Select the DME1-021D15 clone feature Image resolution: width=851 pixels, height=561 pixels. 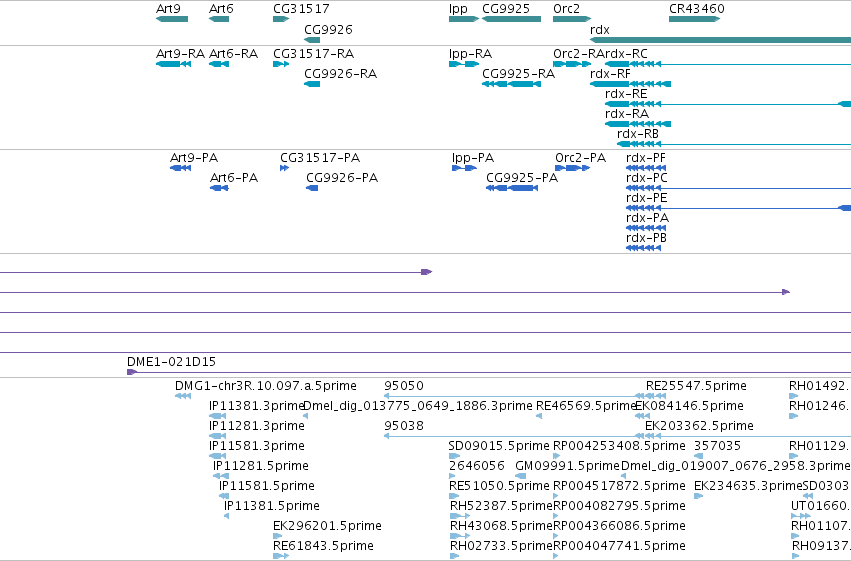click(488, 372)
